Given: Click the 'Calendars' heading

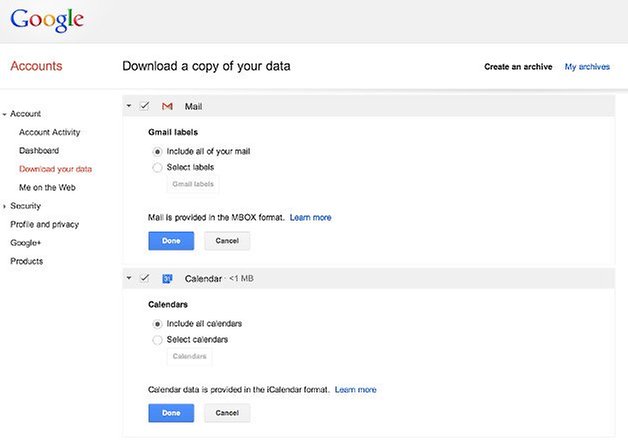Looking at the screenshot, I should coord(168,304).
